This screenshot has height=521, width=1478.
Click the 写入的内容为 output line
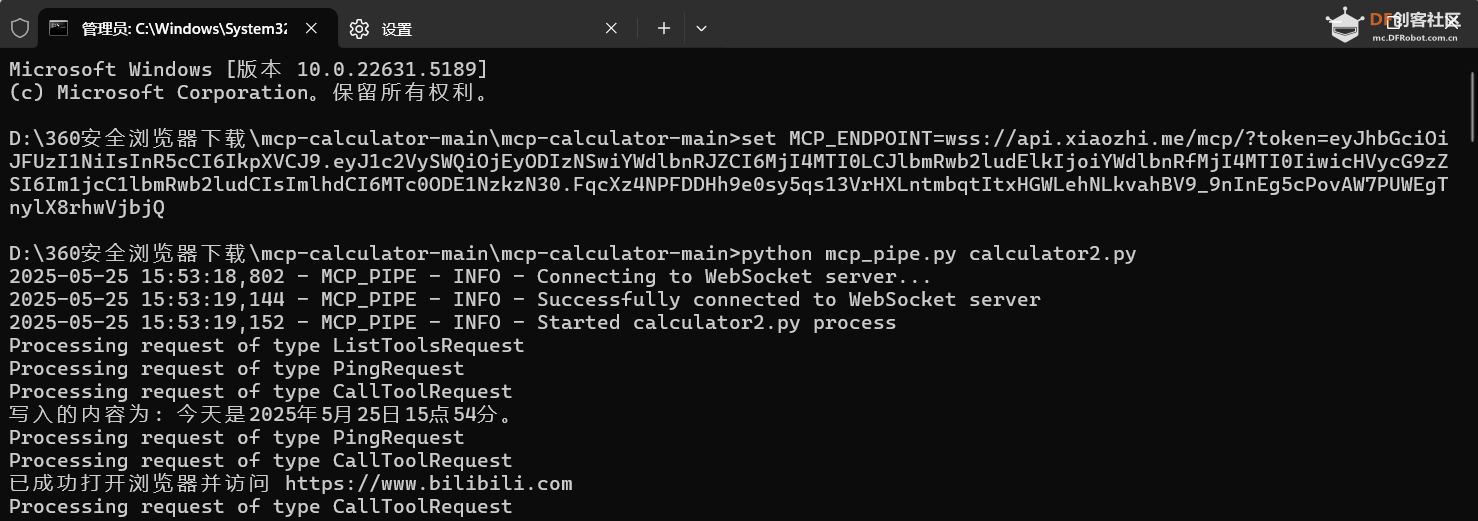tap(263, 415)
